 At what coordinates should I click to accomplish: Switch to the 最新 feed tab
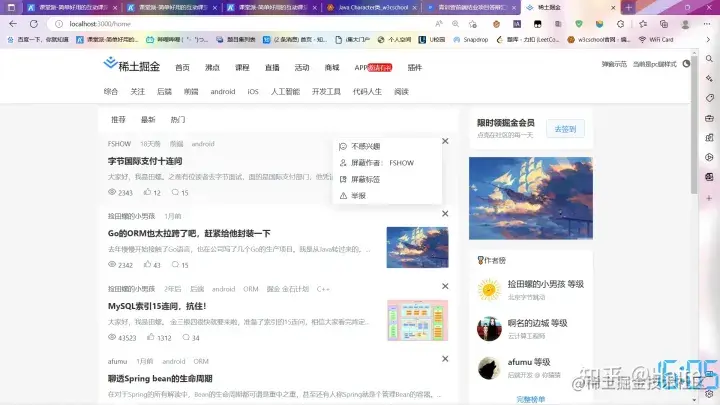tap(148, 119)
